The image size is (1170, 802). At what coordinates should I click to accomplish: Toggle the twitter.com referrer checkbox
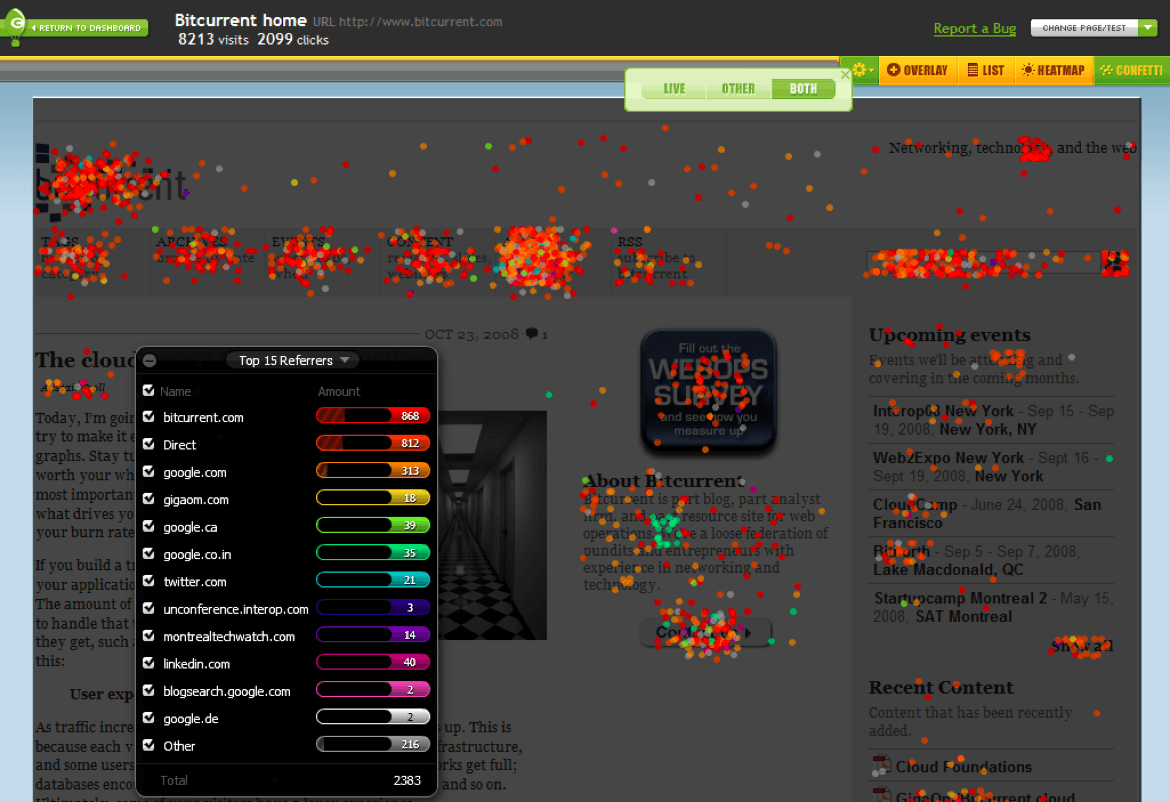tap(148, 581)
